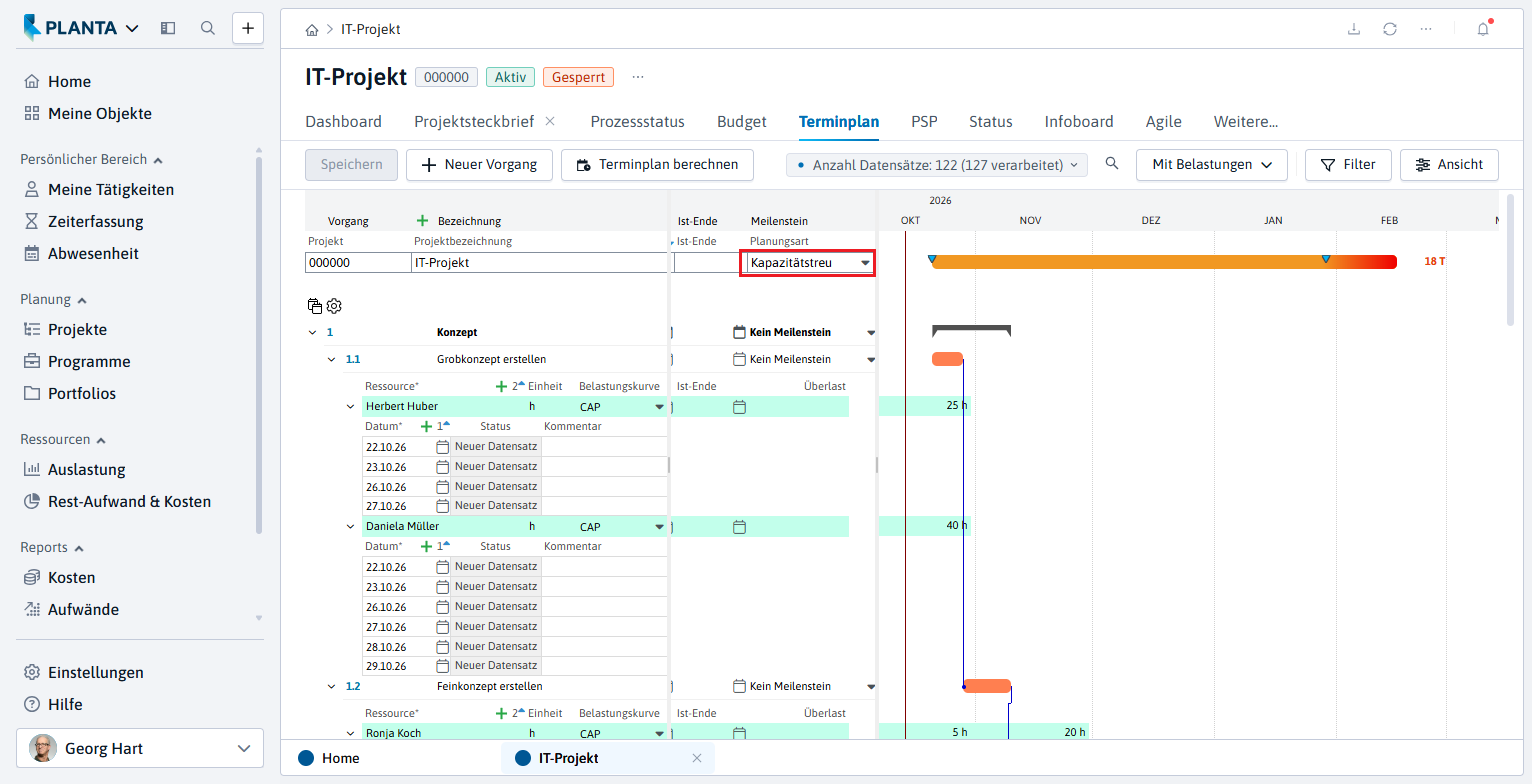Screen dimensions: 1532x784
Task: Open the Filter button
Action: [1348, 165]
